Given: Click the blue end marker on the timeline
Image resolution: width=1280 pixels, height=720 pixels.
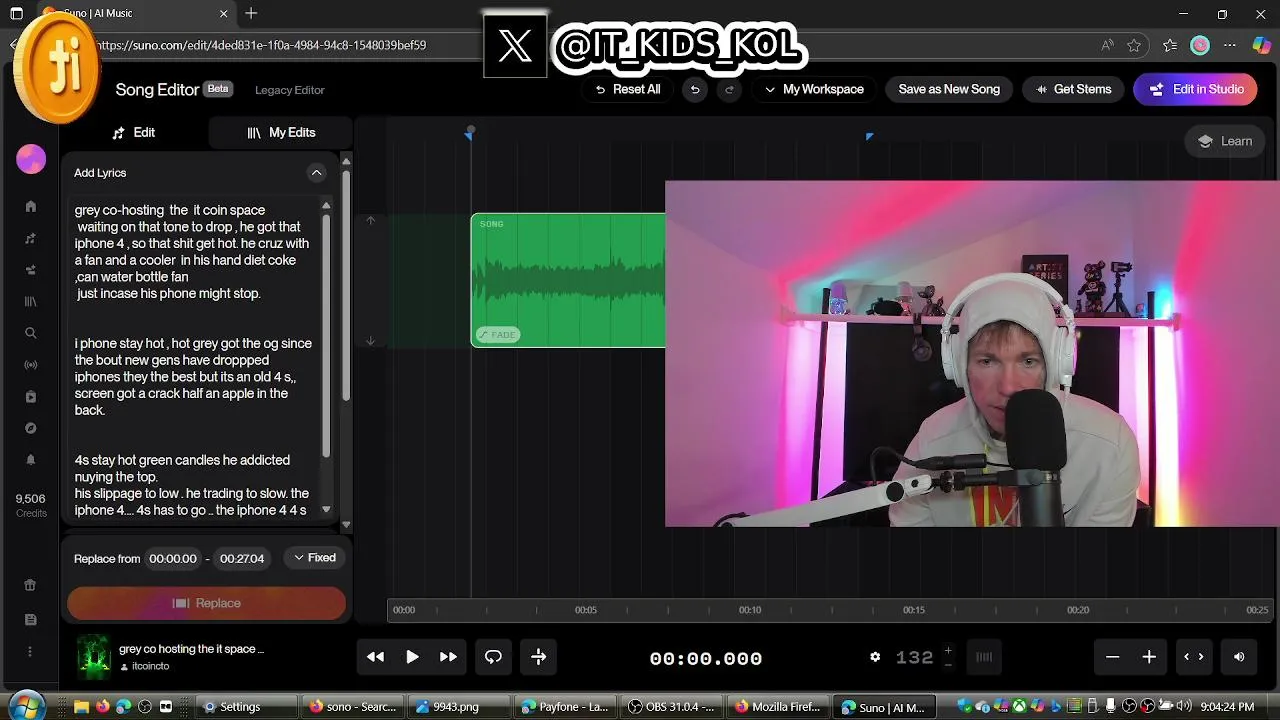Looking at the screenshot, I should point(869,136).
